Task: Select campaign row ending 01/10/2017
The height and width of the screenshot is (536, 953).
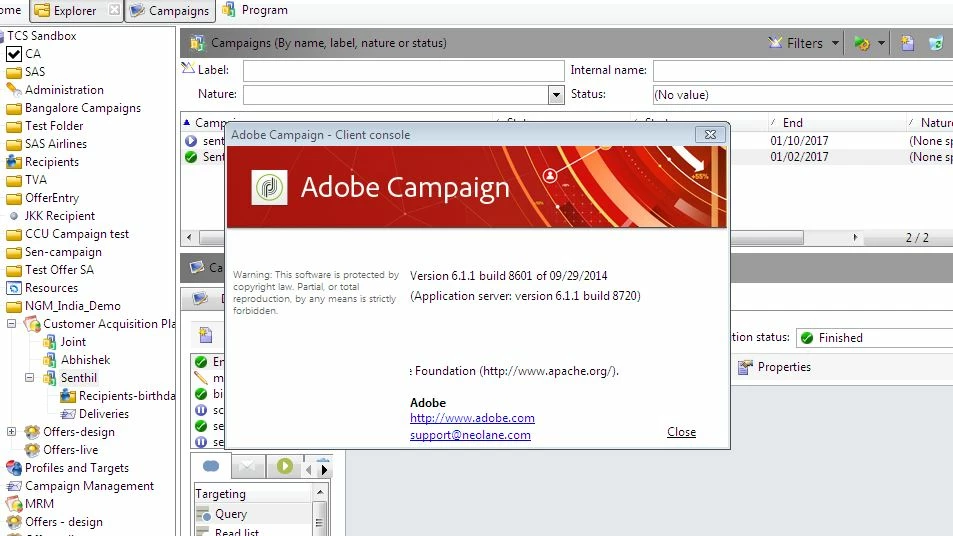Action: pos(799,141)
